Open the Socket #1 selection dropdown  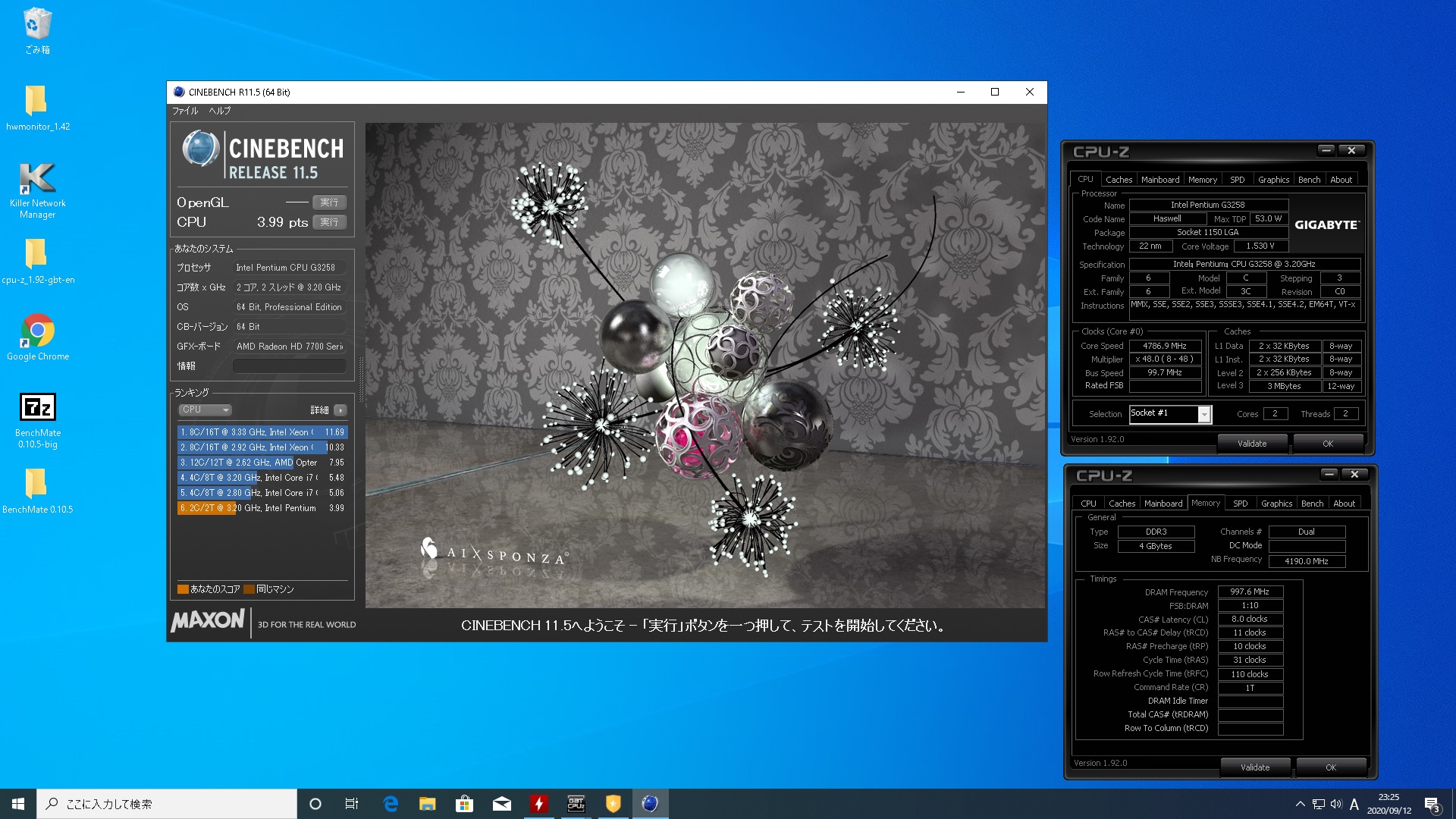pyautogui.click(x=1170, y=414)
